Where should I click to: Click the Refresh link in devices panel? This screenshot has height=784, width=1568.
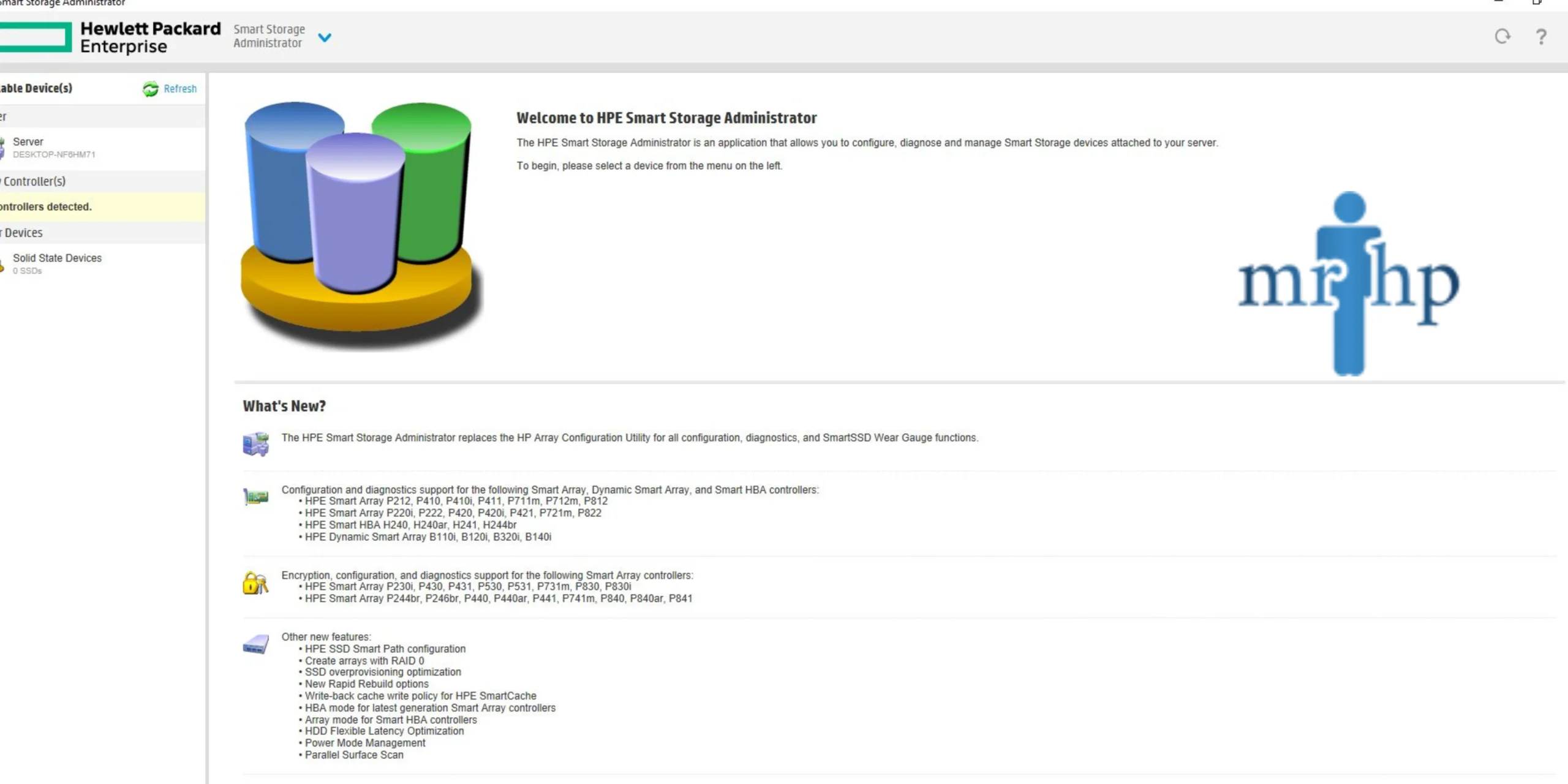pyautogui.click(x=180, y=89)
